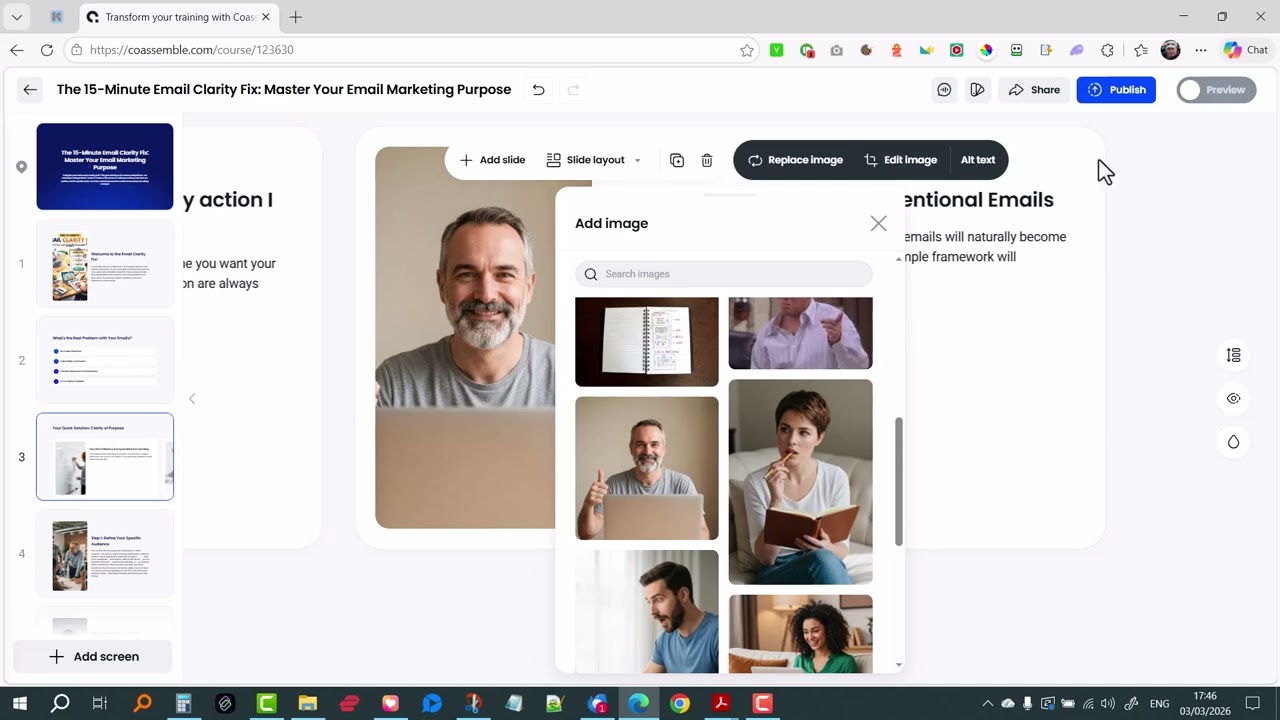
Task: Open File Explorer from taskbar
Action: pyautogui.click(x=307, y=704)
